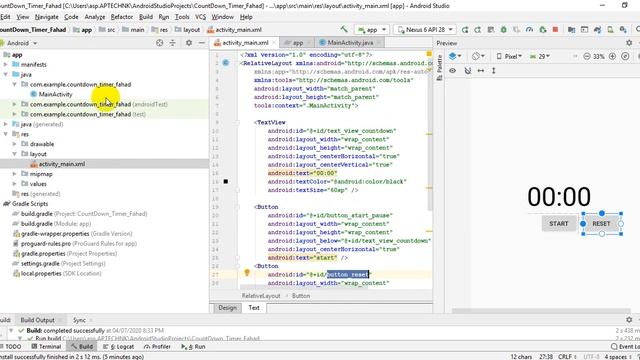Click the vertical expand arrows icon

[493, 71]
